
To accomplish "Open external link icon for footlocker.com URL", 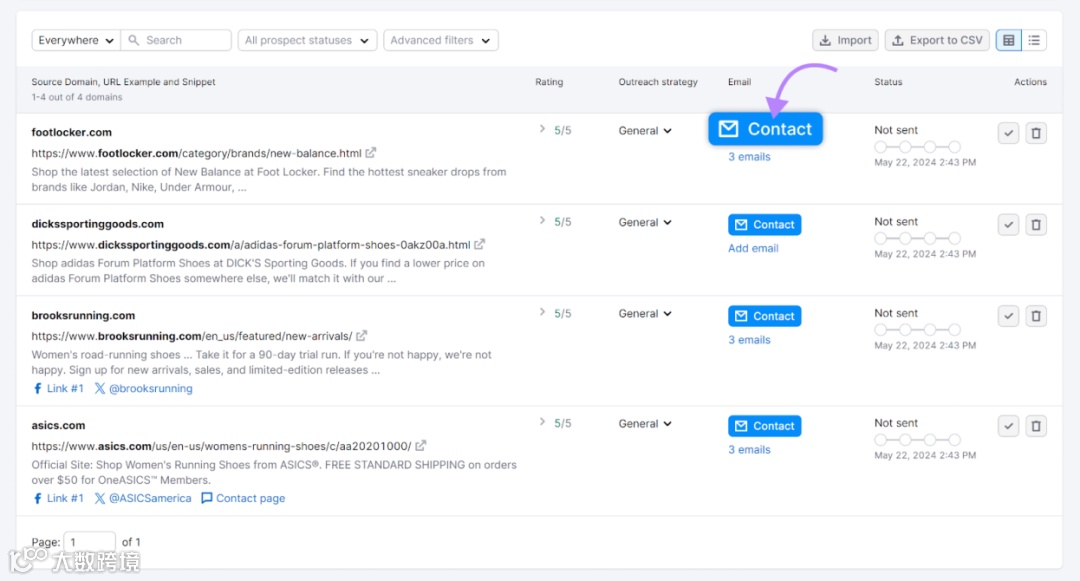I will pos(371,153).
